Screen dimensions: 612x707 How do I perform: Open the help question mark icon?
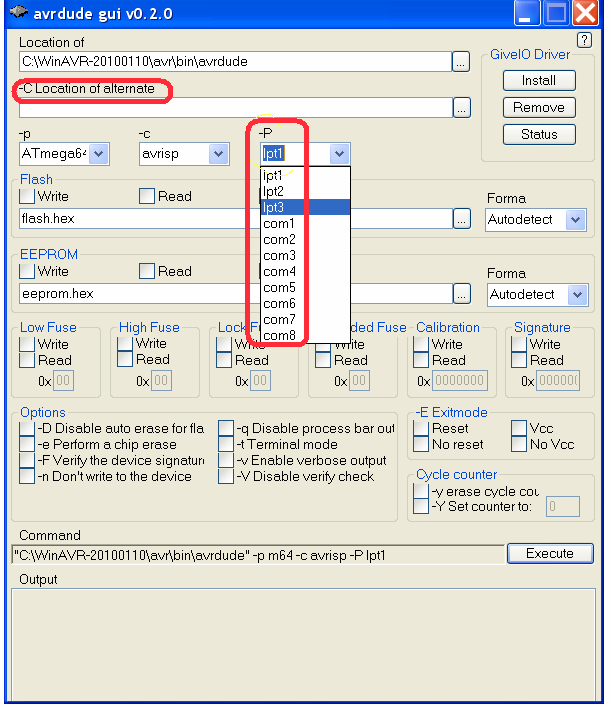pos(584,41)
